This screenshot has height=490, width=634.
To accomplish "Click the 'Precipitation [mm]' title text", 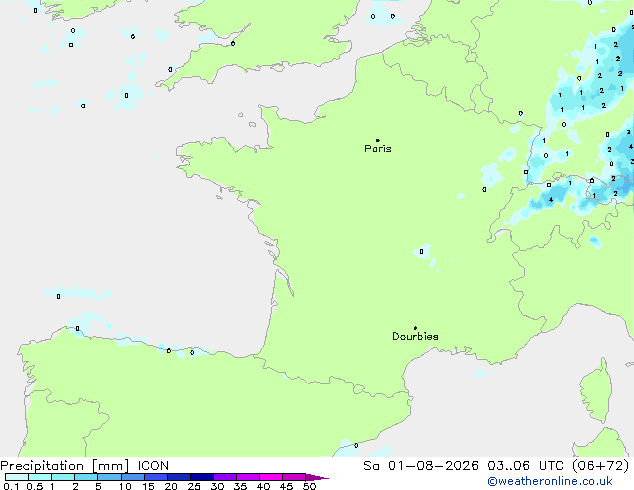I will point(65,466).
